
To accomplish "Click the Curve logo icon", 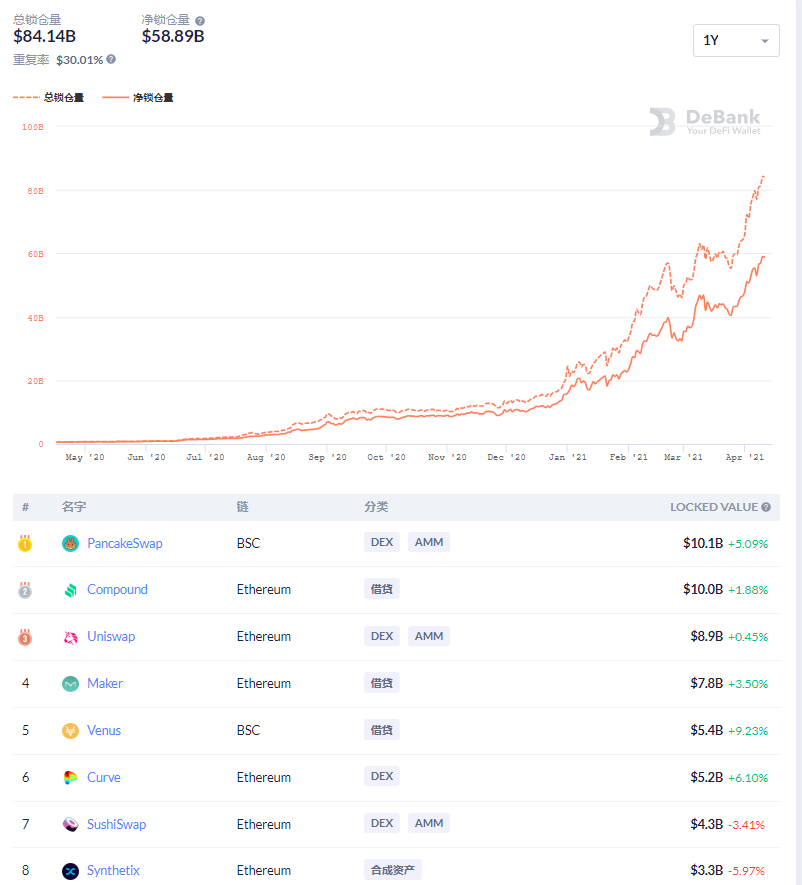I will pyautogui.click(x=71, y=778).
